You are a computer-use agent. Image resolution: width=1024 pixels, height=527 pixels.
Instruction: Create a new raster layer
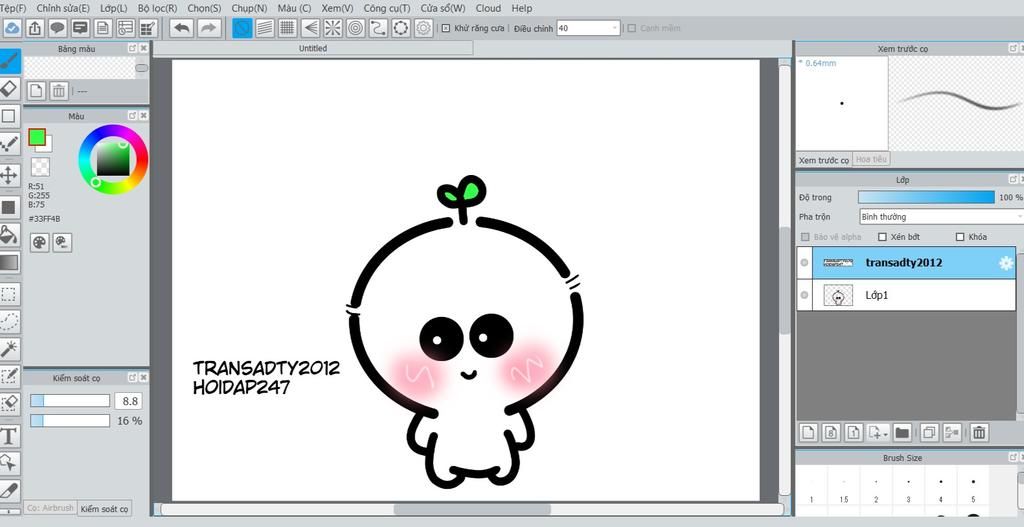pos(809,432)
